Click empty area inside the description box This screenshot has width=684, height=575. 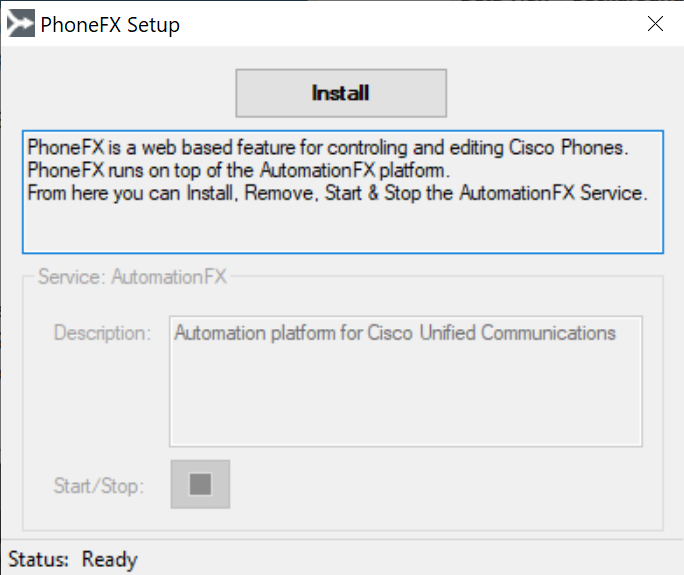[406, 395]
